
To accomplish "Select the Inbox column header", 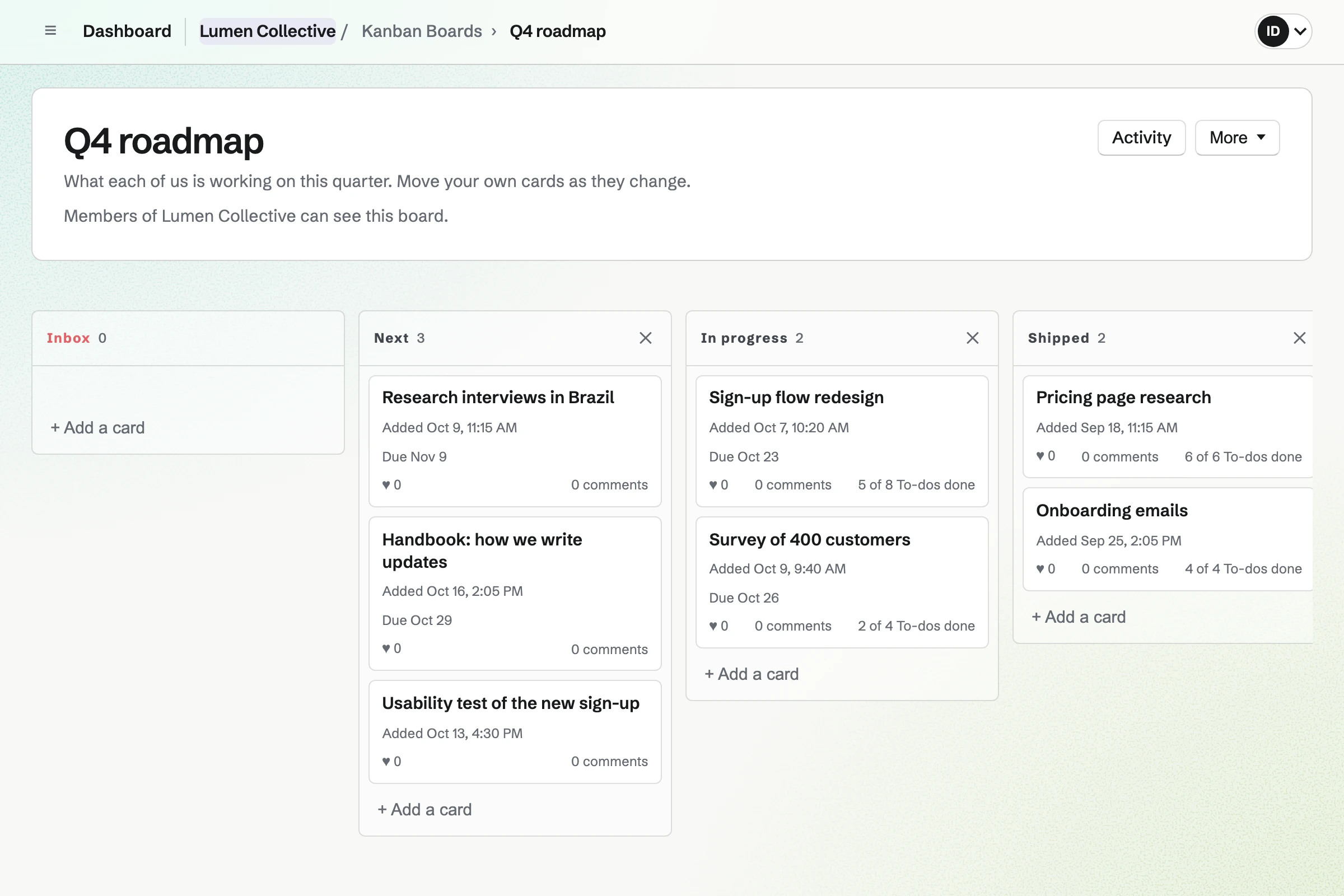I will click(68, 338).
